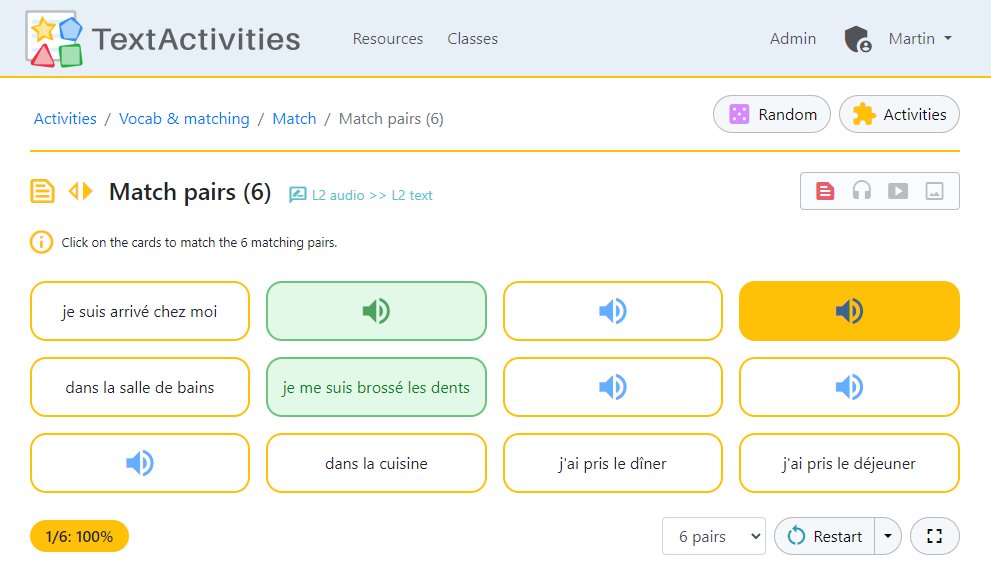Toggle fullscreen mode

[934, 536]
